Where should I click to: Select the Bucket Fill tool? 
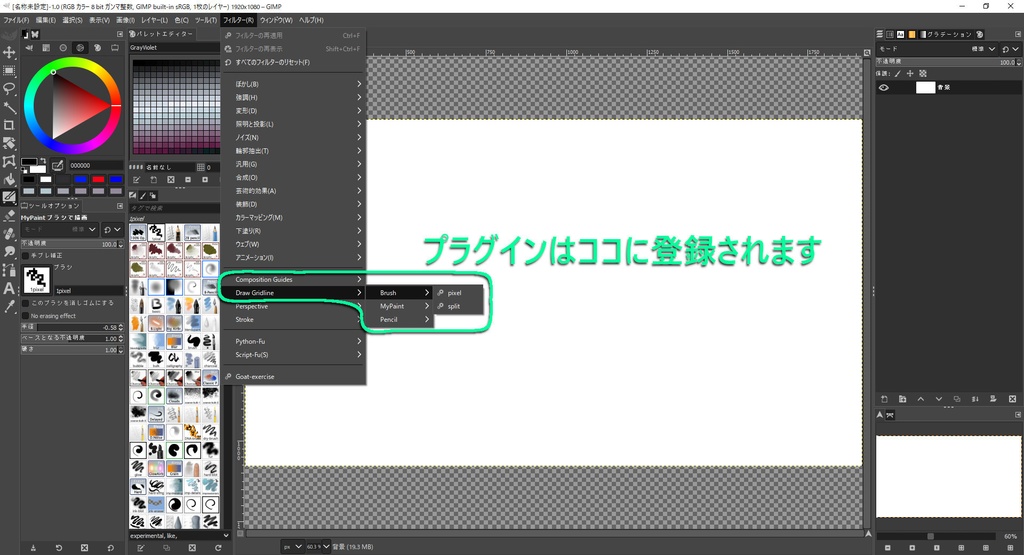(x=9, y=179)
